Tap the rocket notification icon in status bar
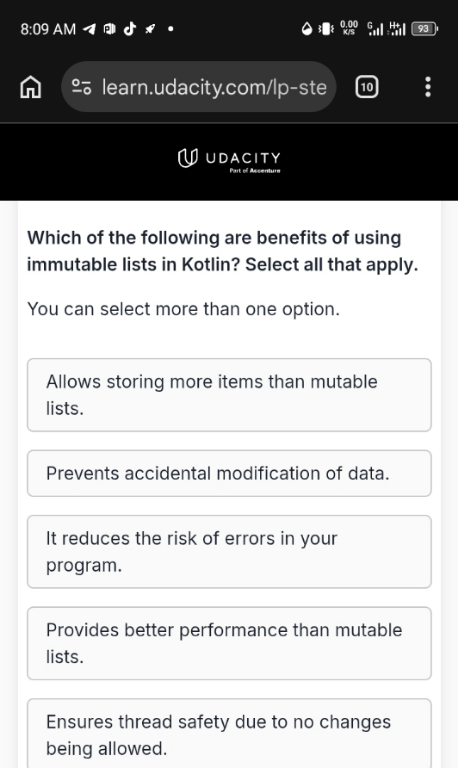This screenshot has width=458, height=768. [149, 29]
